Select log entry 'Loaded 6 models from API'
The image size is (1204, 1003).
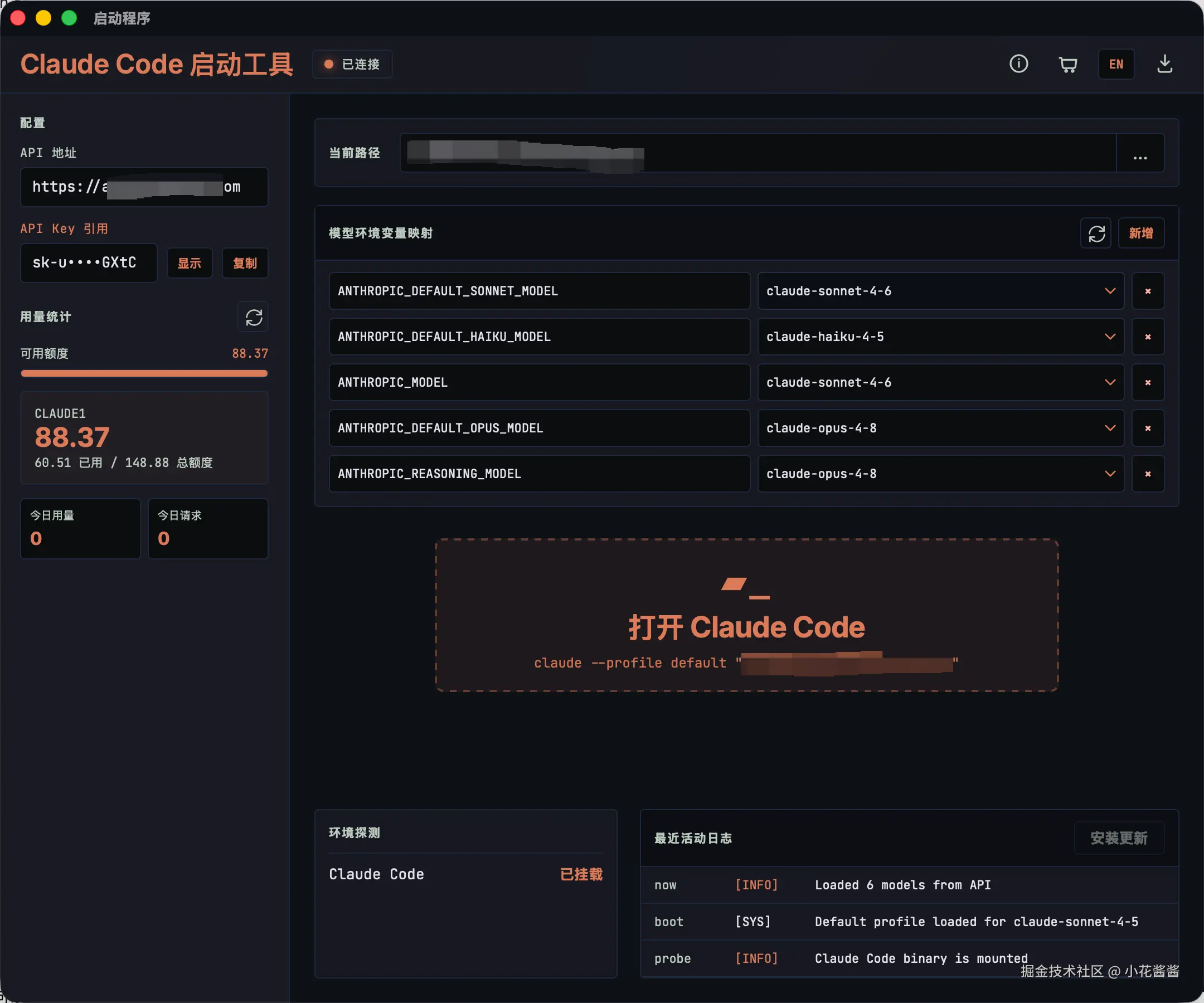tap(909, 885)
